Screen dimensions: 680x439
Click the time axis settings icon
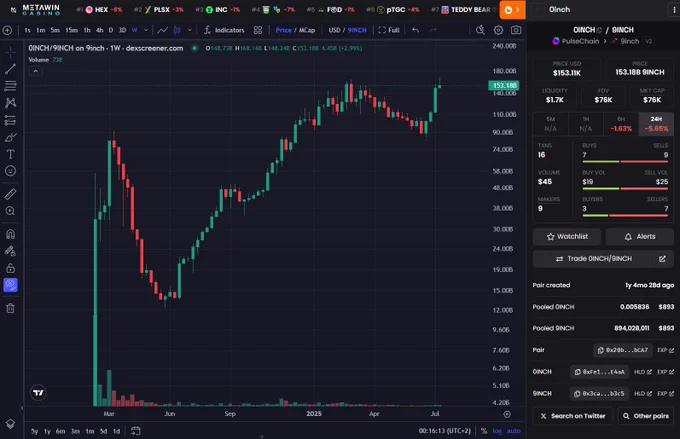[507, 414]
